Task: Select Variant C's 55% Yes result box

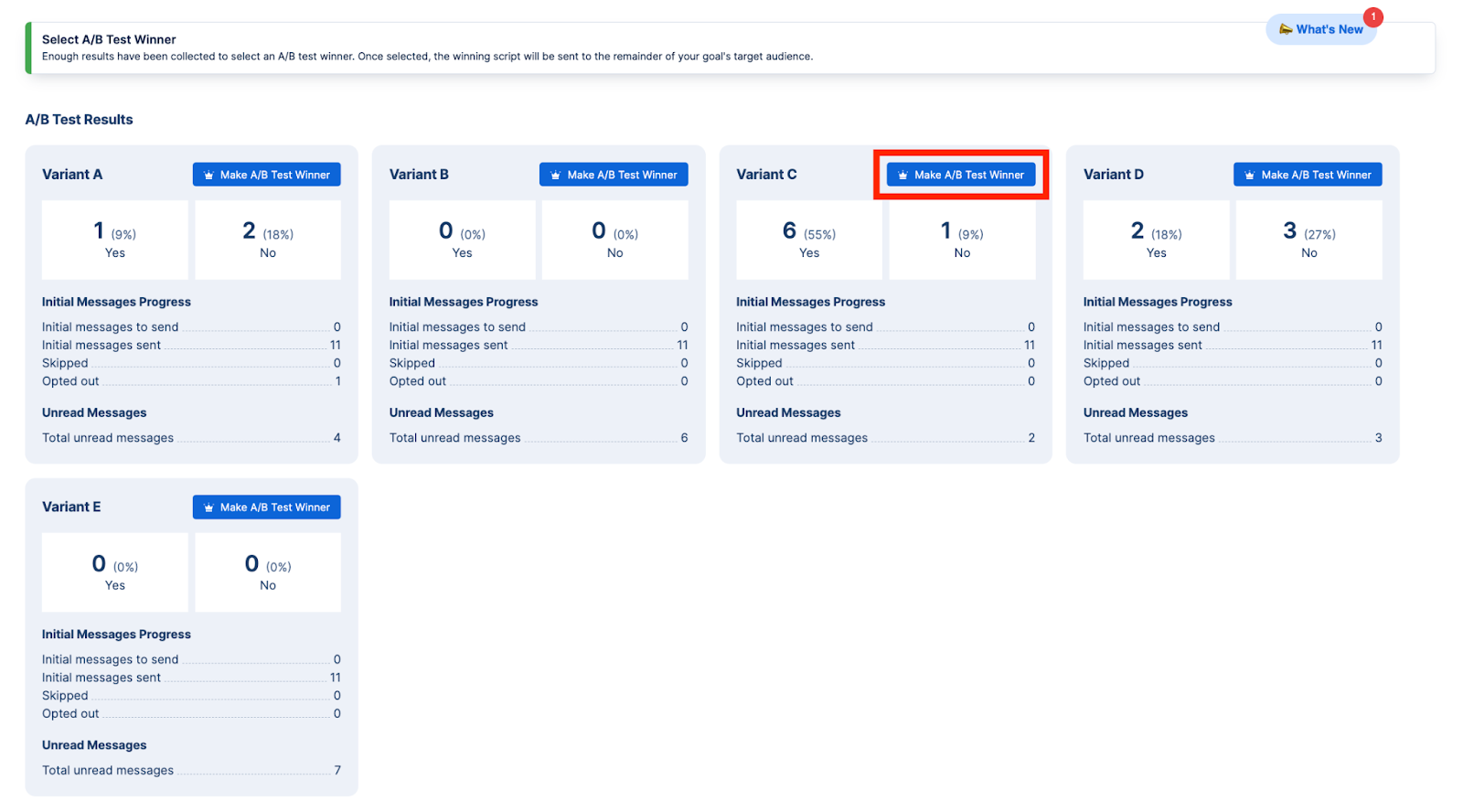Action: (809, 240)
